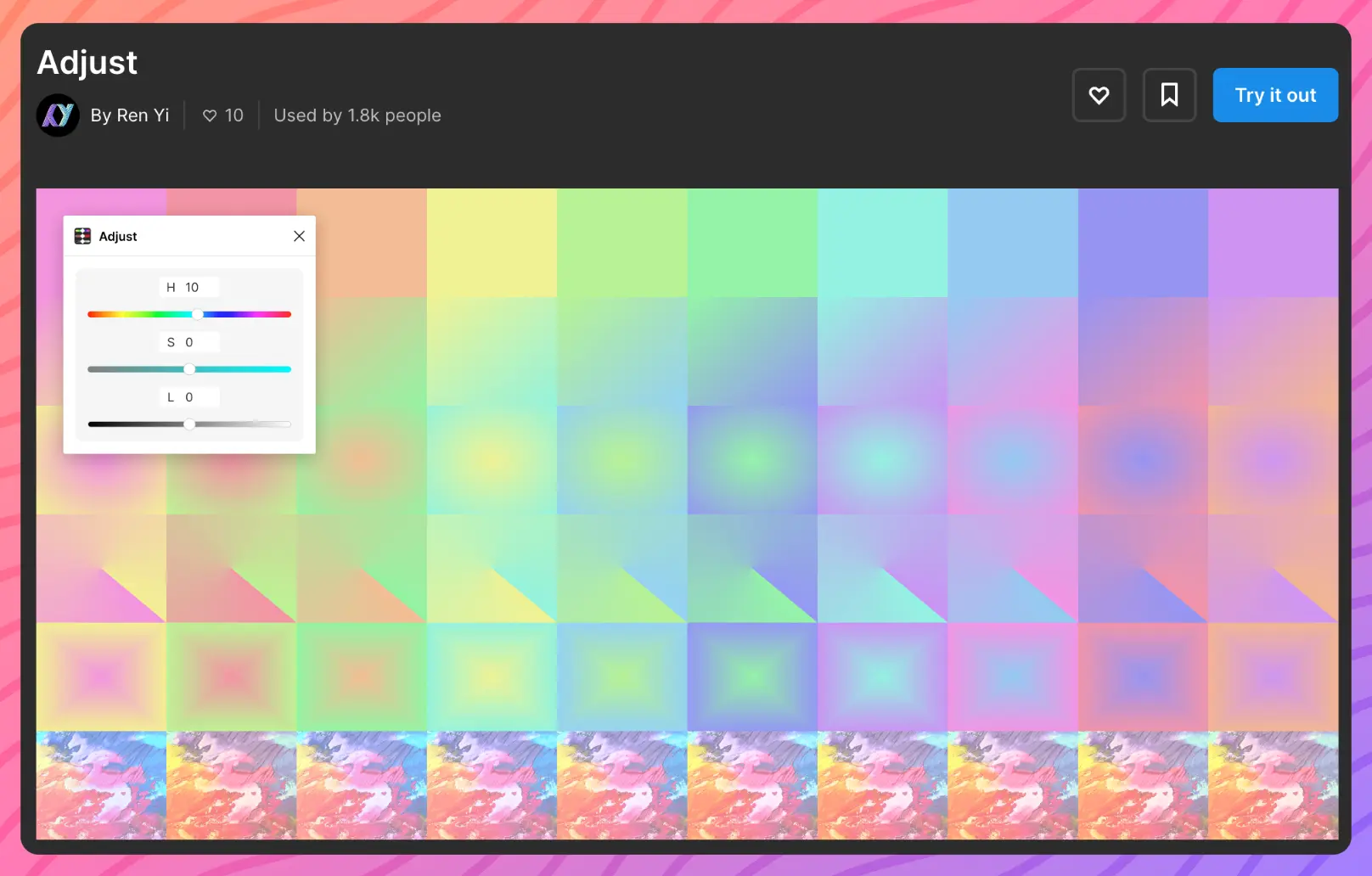Select the yellow swatch in top row
The width and height of the screenshot is (1372, 876).
point(492,243)
